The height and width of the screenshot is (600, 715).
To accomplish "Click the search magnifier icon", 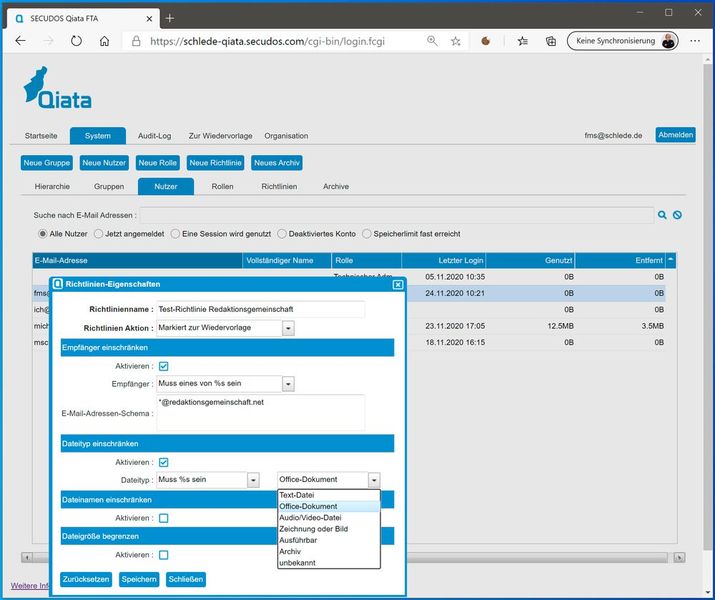I will coord(662,214).
